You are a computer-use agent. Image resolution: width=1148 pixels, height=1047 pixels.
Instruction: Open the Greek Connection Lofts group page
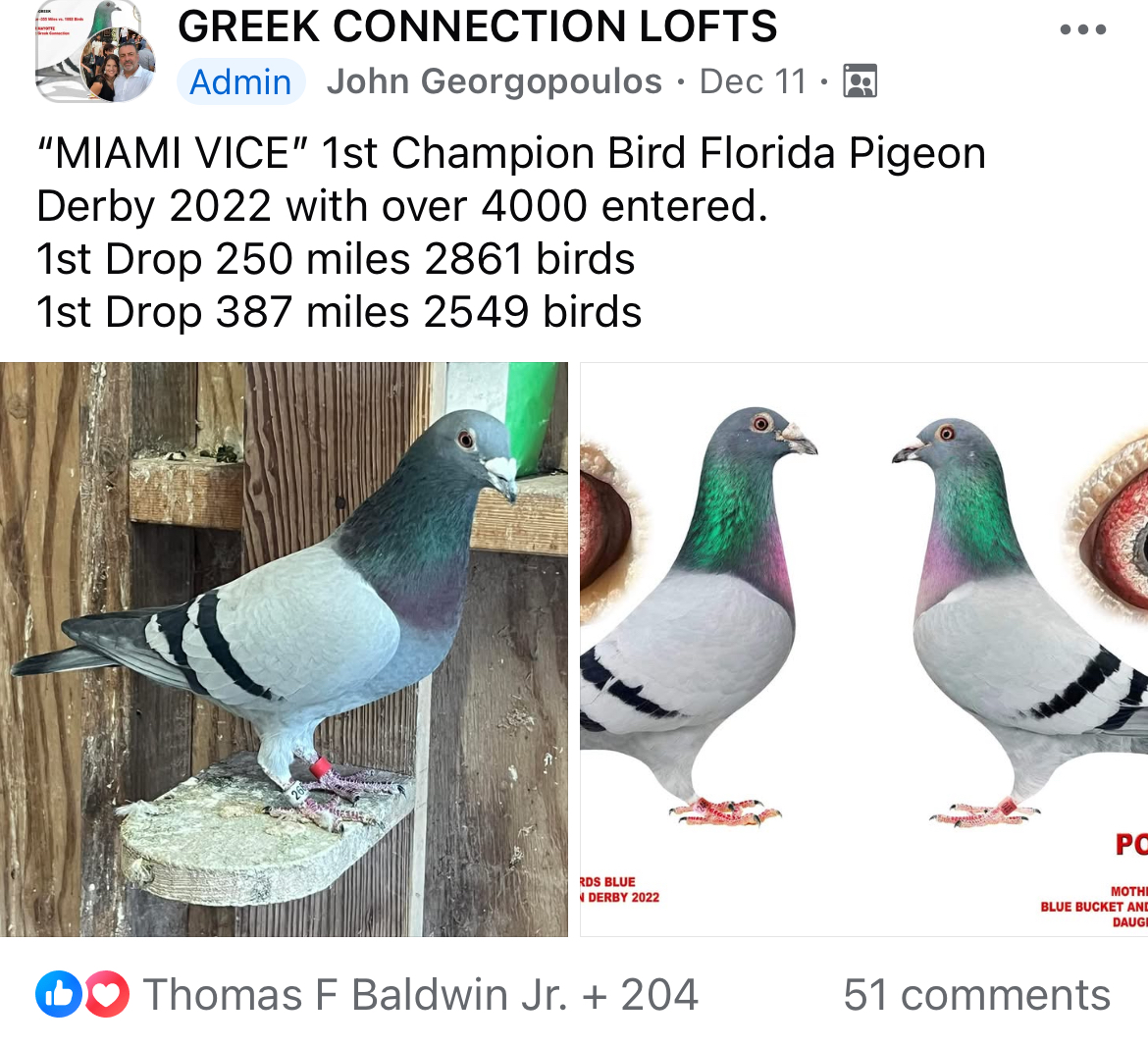pos(478,26)
